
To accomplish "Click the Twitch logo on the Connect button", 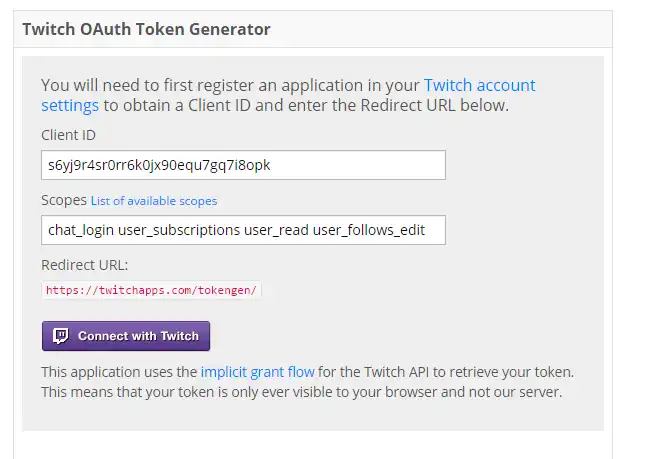I will (60, 336).
